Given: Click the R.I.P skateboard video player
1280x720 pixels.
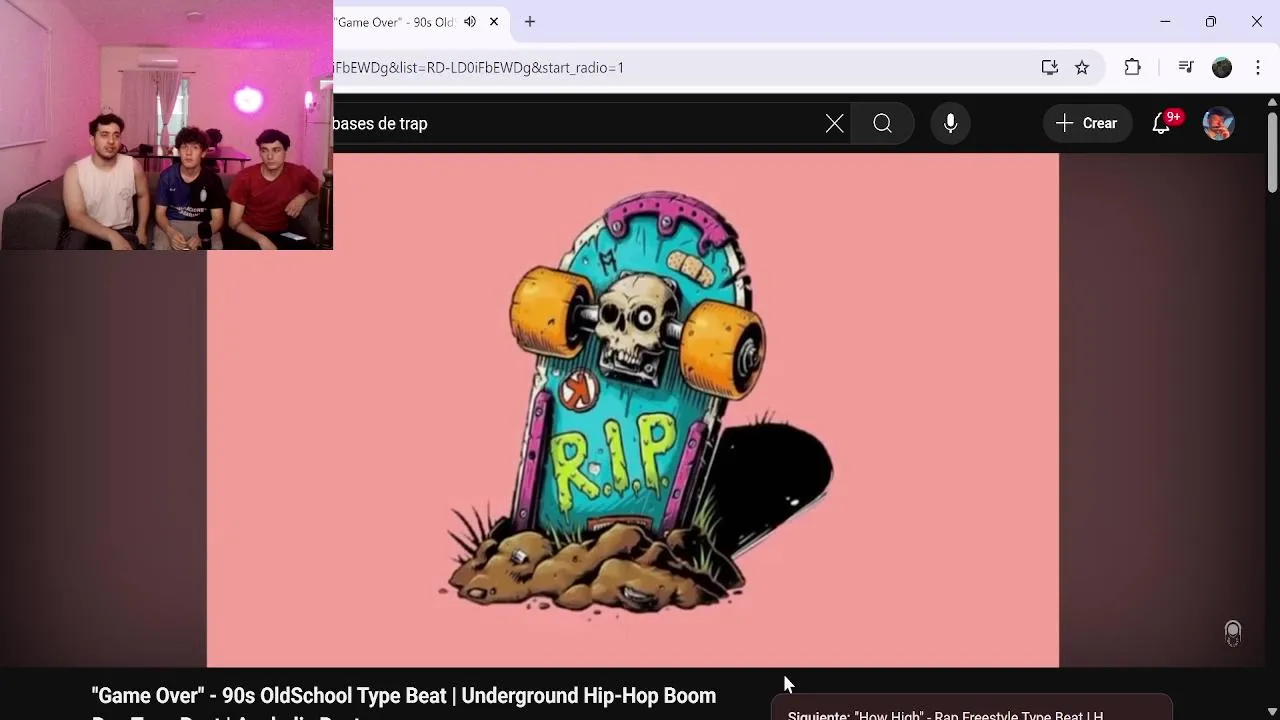Looking at the screenshot, I should click(633, 410).
